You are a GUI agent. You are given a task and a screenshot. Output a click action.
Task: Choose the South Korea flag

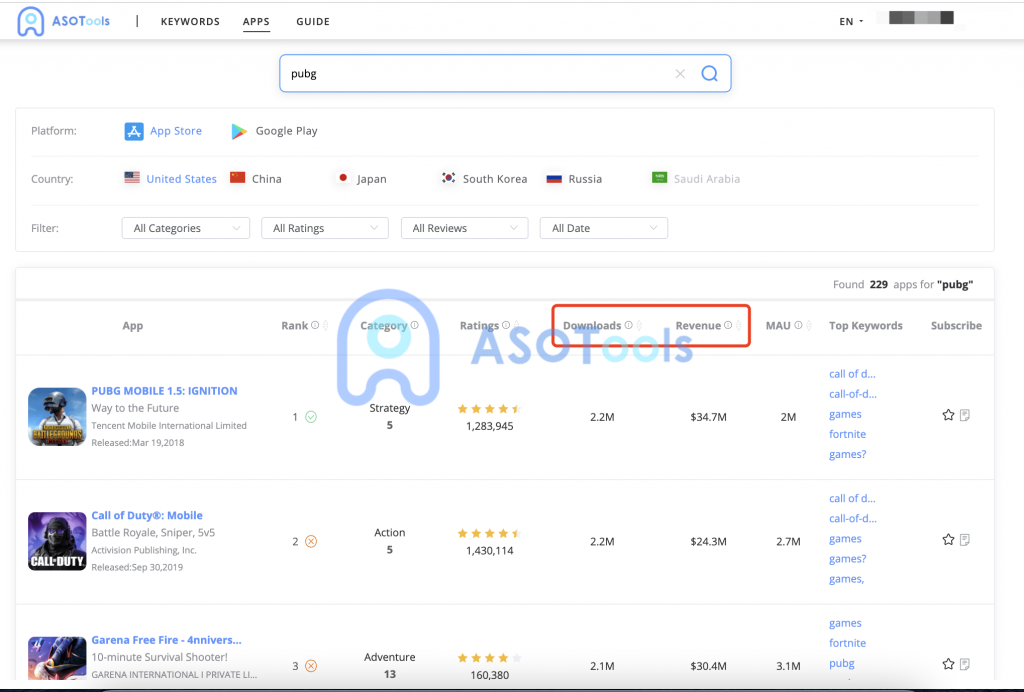[449, 178]
